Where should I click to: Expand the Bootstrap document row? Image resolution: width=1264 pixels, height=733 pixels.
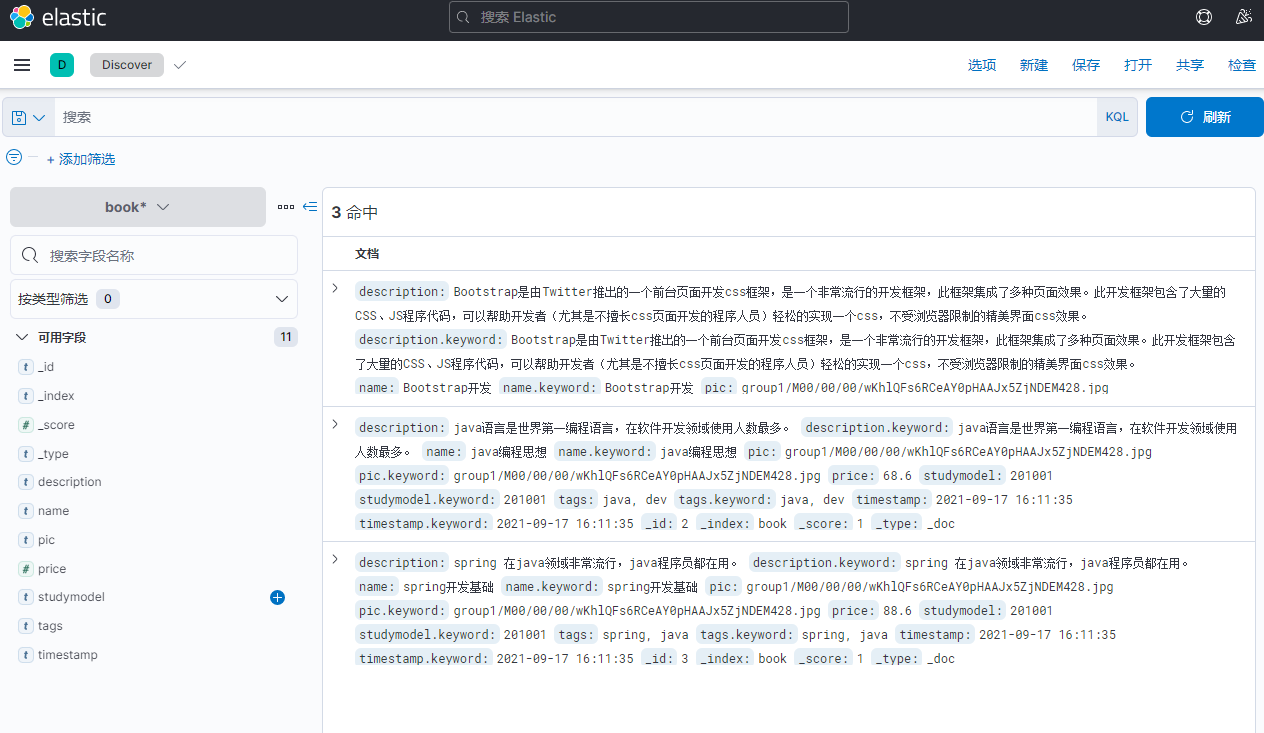pyautogui.click(x=335, y=289)
